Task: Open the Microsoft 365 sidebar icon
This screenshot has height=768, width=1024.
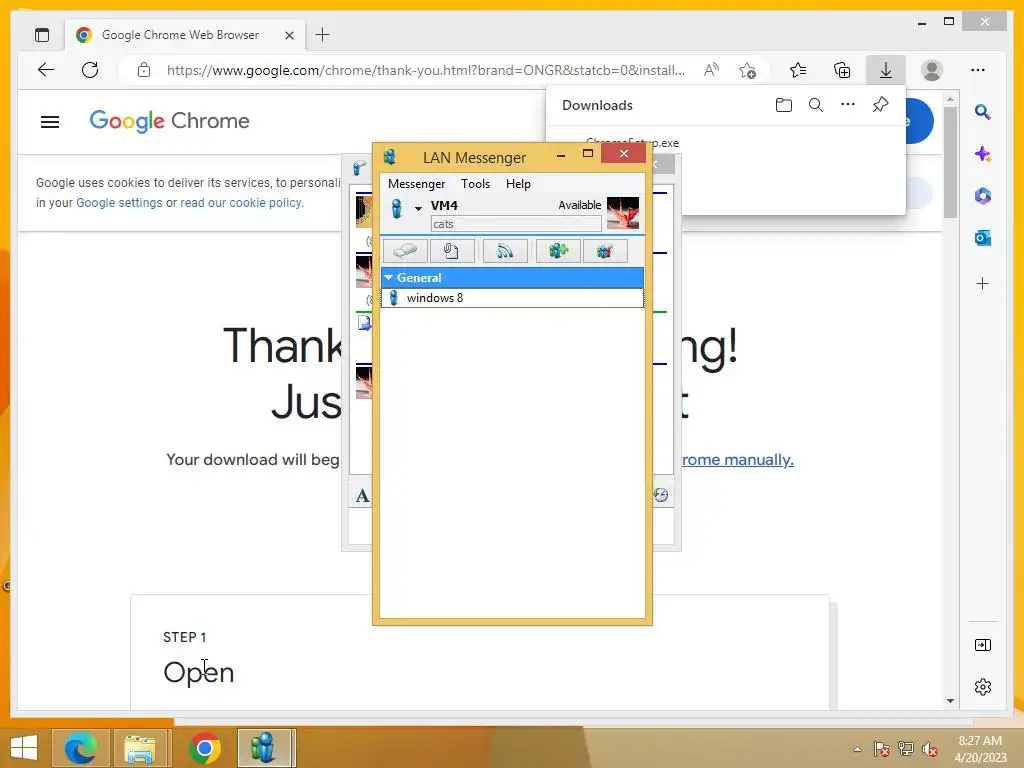Action: pos(982,196)
